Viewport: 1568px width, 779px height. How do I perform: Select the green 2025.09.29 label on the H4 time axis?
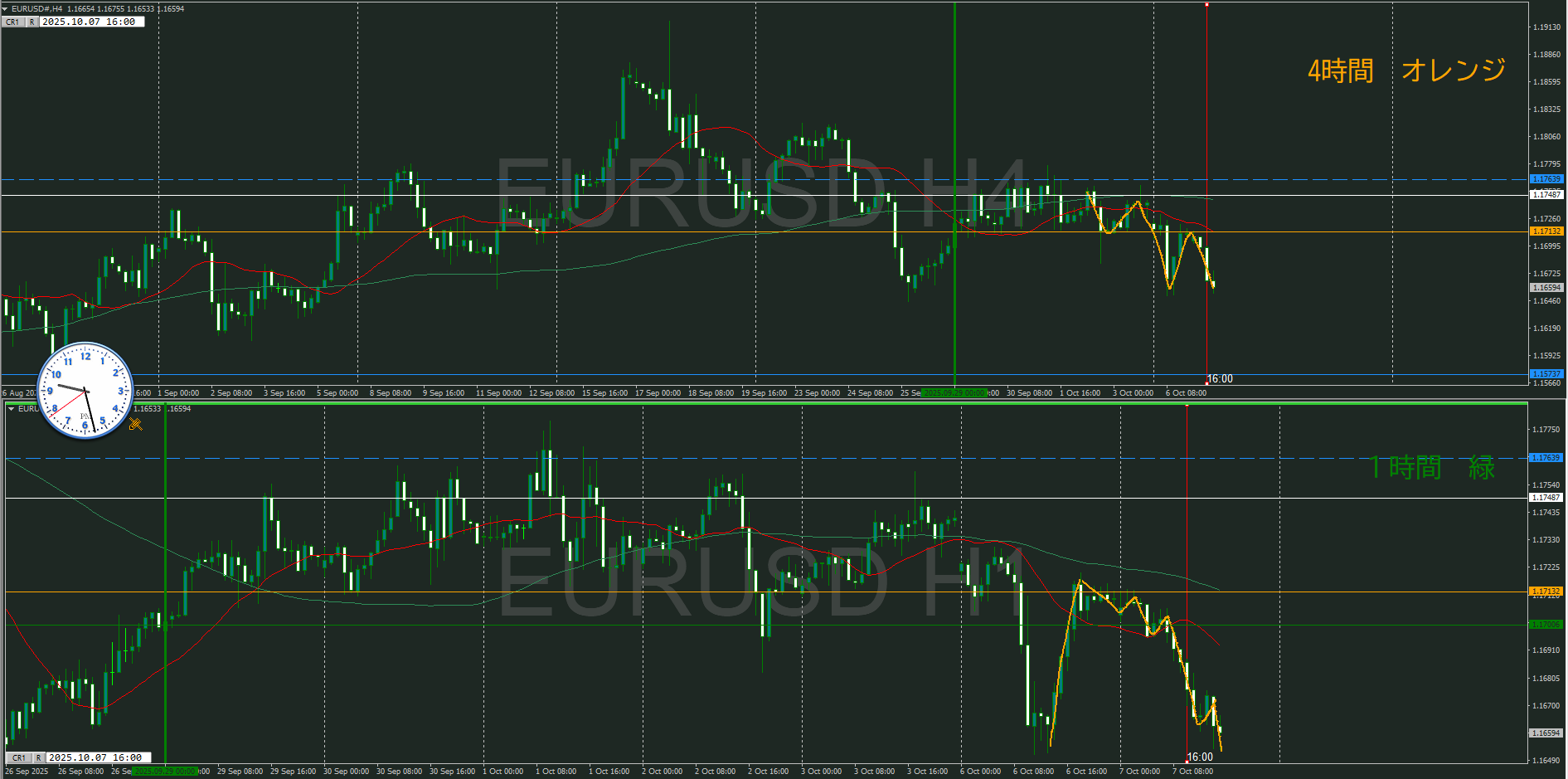954,393
